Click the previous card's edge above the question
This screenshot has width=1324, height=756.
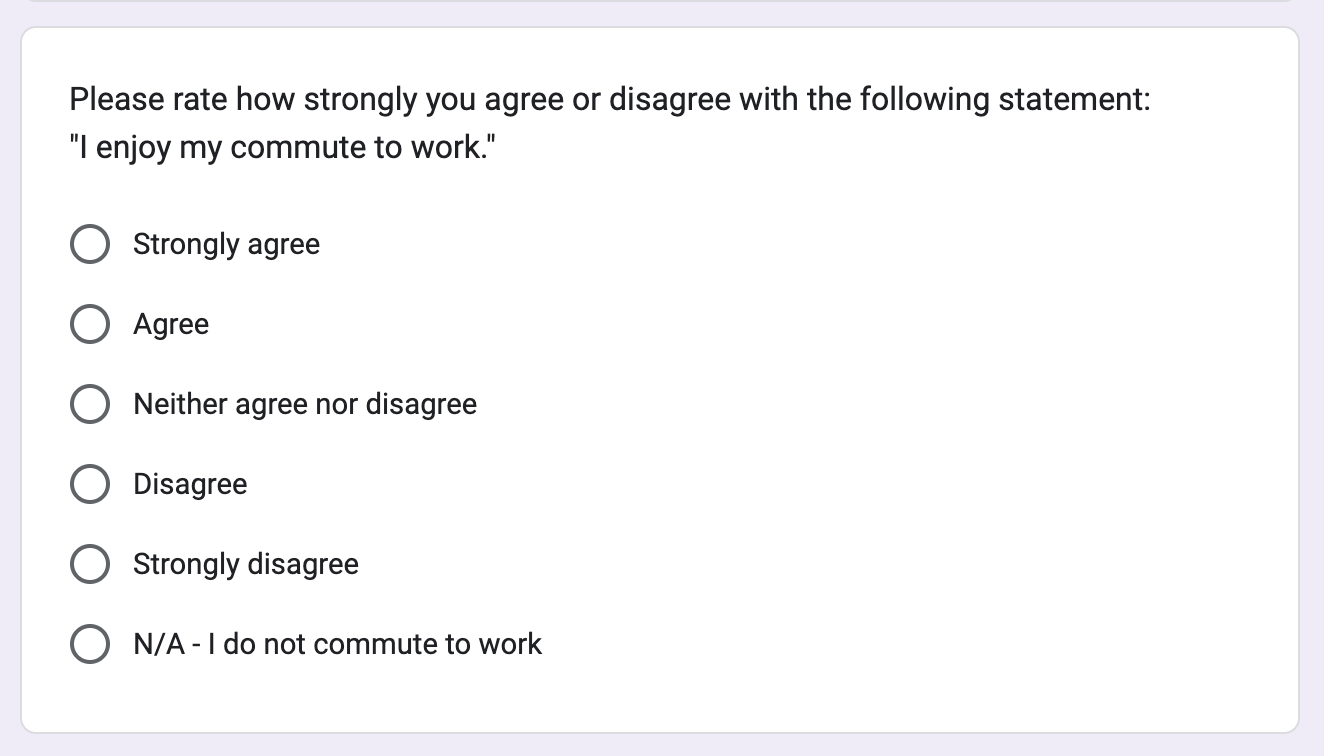coord(660,2)
